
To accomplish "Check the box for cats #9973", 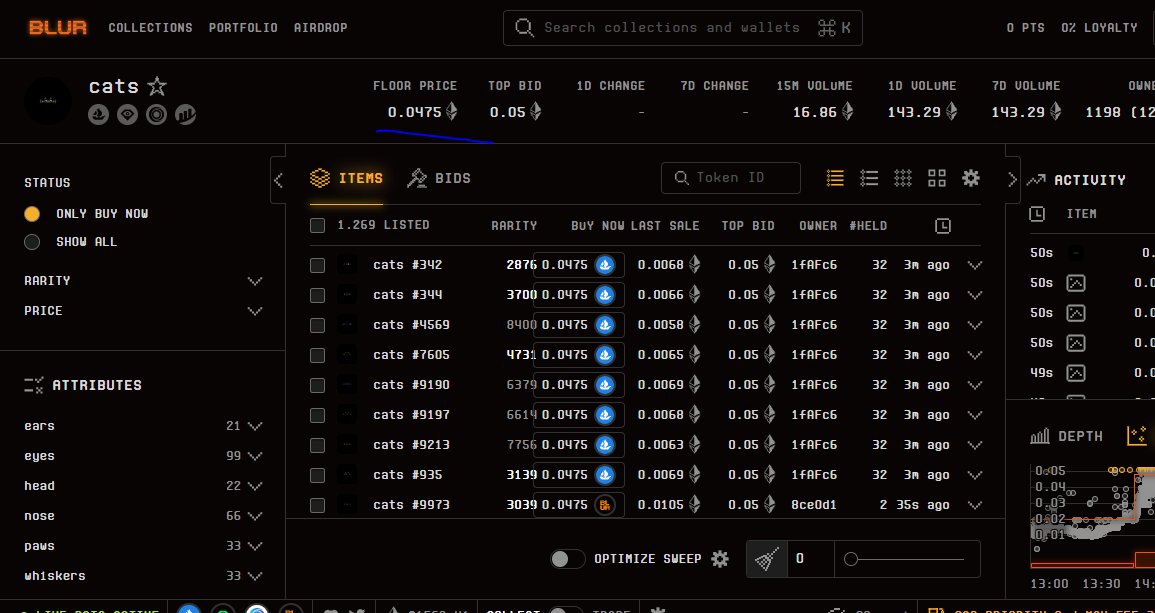I will coord(317,505).
